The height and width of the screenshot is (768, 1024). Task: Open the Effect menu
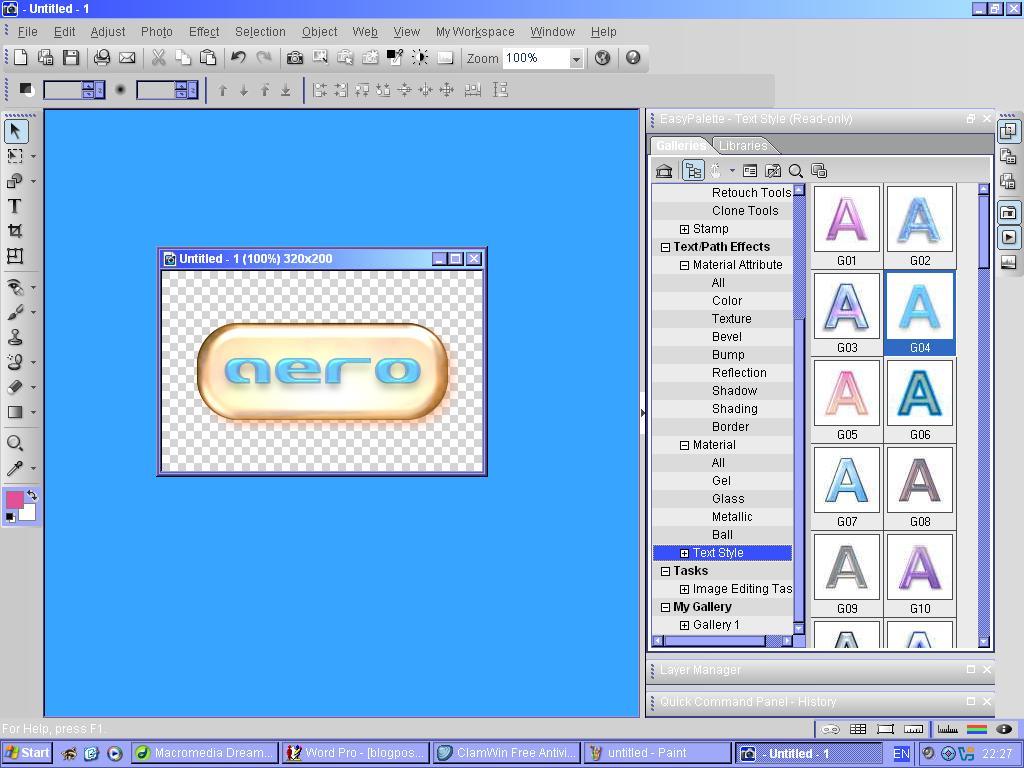[x=203, y=32]
